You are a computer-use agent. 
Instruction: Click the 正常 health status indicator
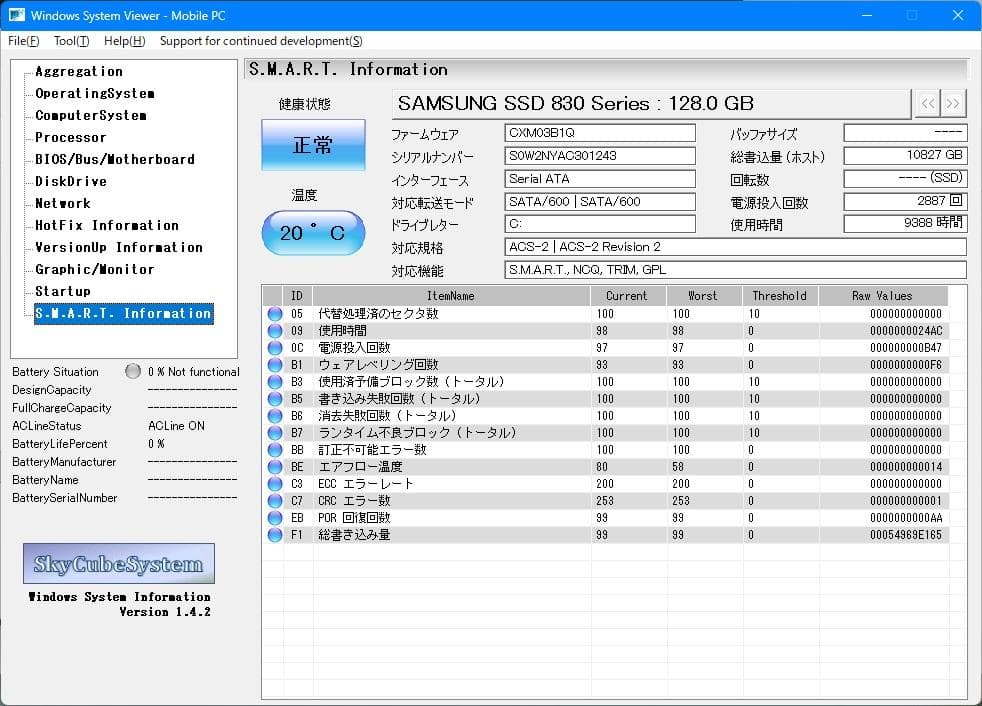coord(314,144)
